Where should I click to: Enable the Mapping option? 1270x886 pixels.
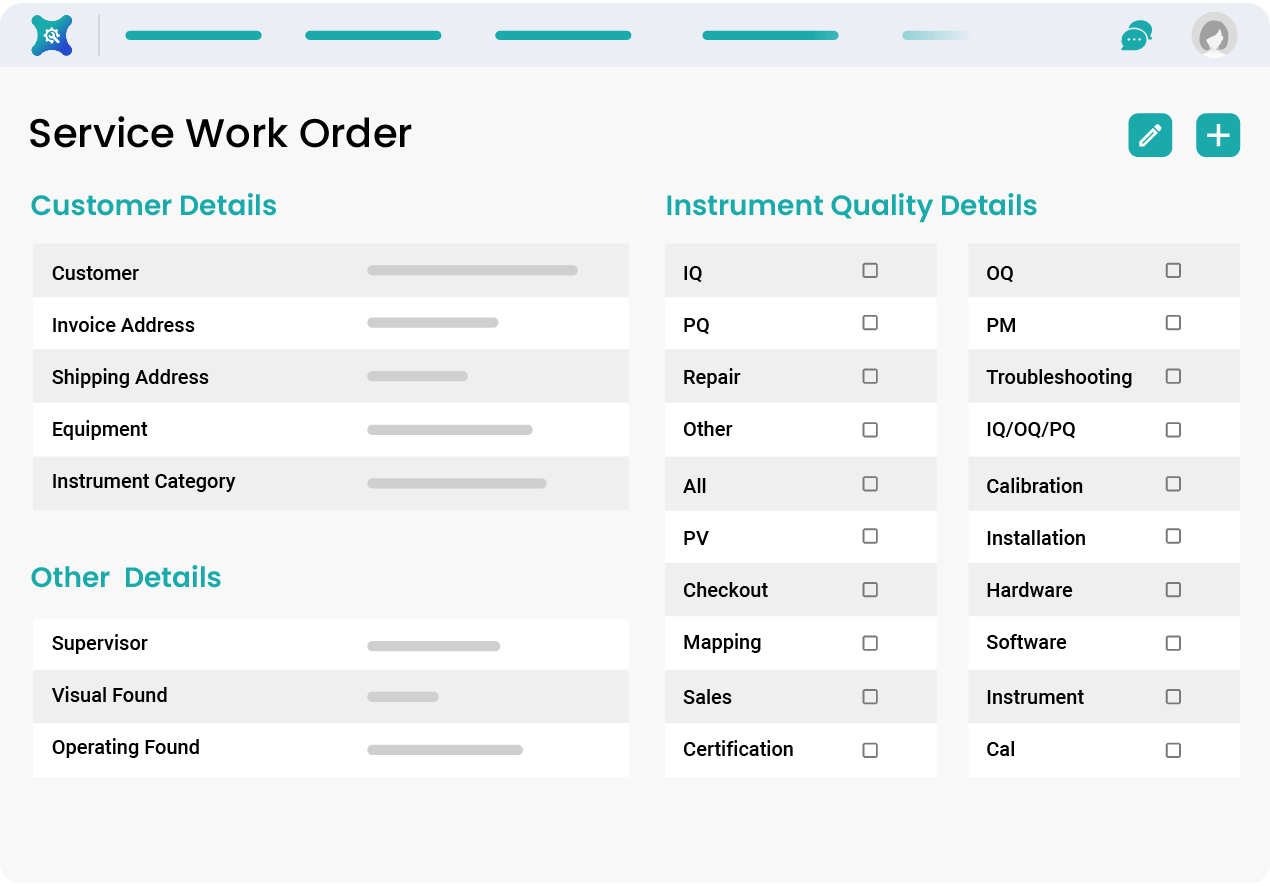pyautogui.click(x=869, y=643)
